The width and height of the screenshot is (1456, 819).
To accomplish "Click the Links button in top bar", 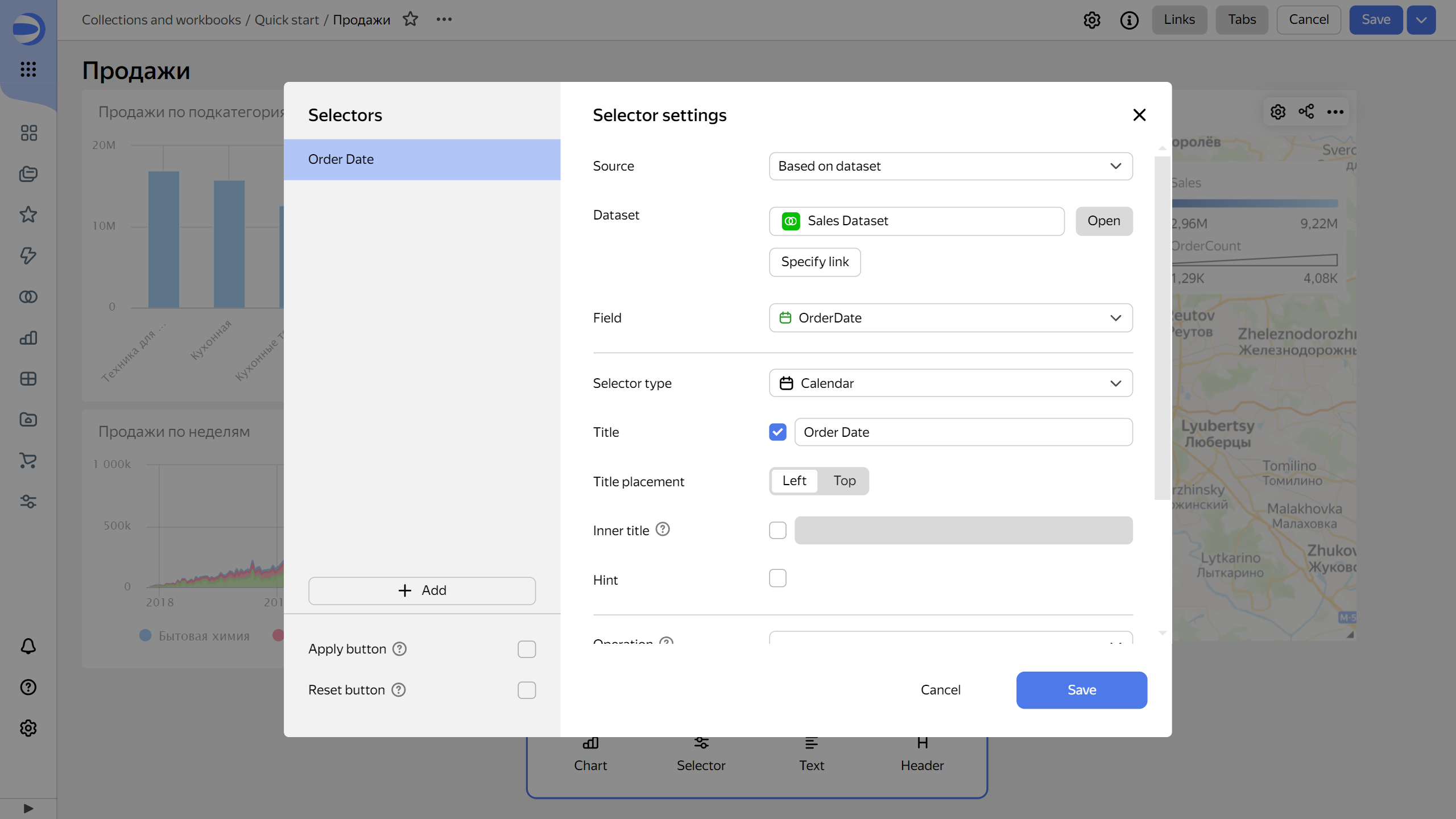I will coord(1179,19).
